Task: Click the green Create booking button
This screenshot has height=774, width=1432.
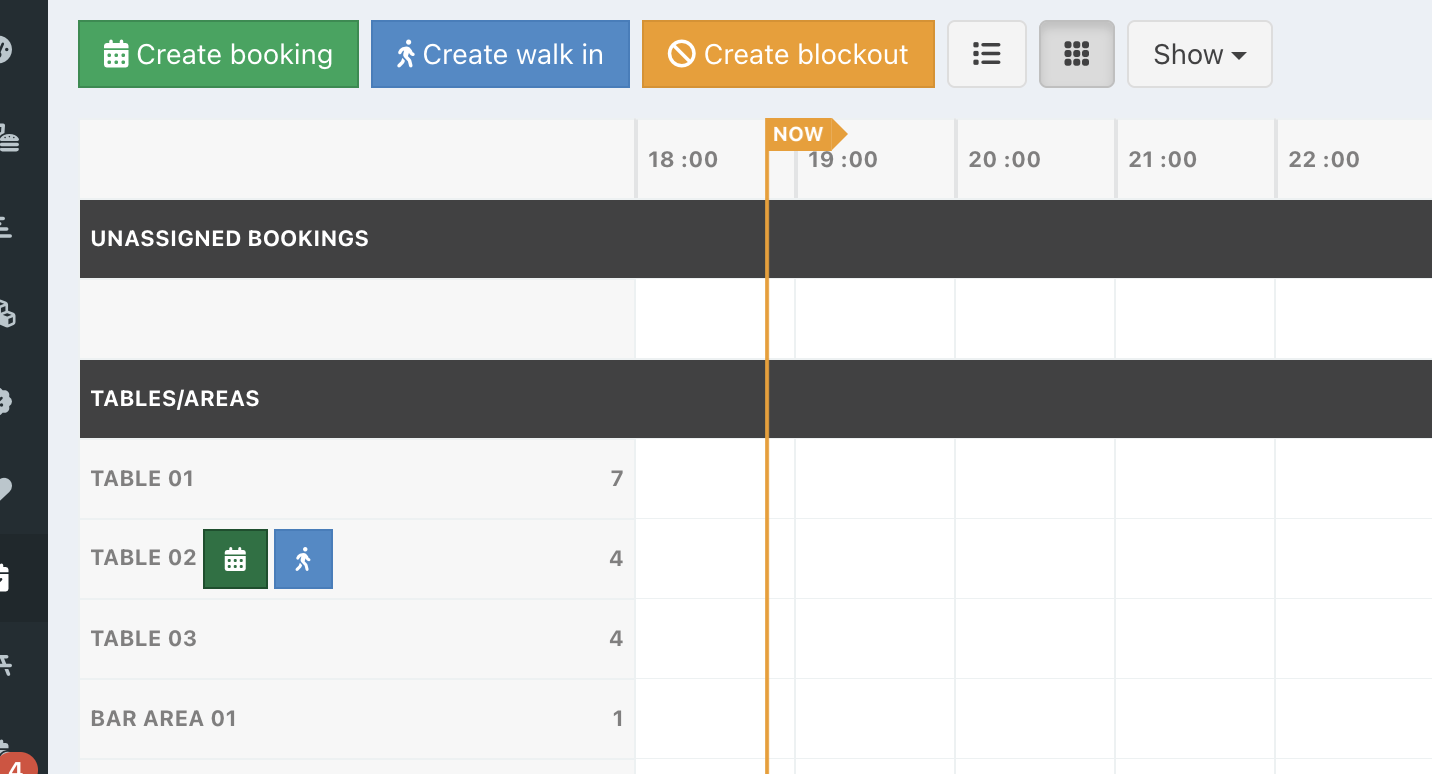Action: click(x=218, y=54)
